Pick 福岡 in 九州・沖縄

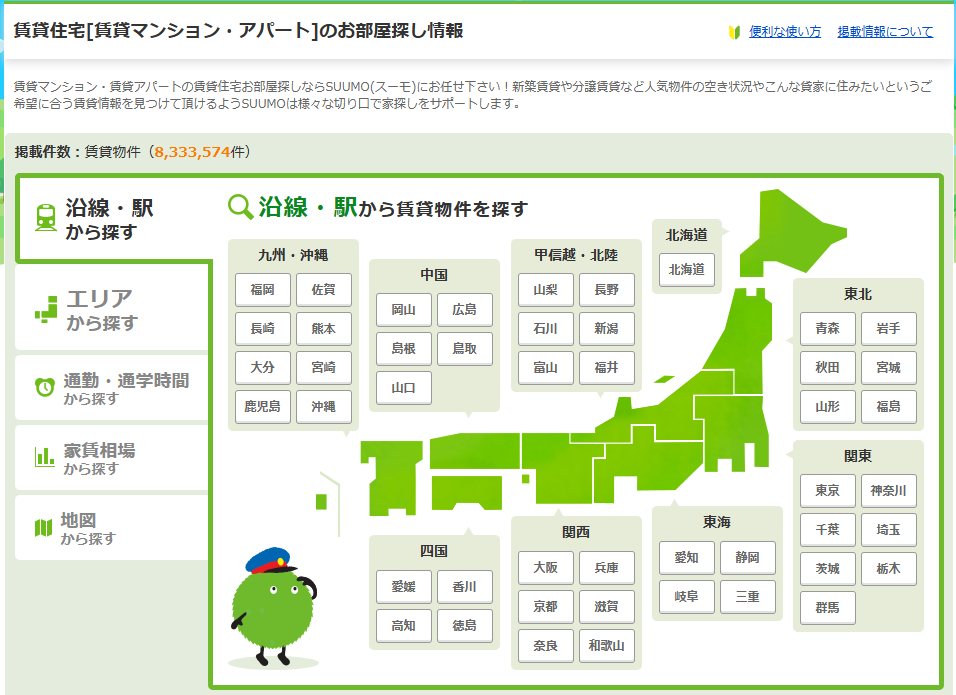tap(263, 290)
